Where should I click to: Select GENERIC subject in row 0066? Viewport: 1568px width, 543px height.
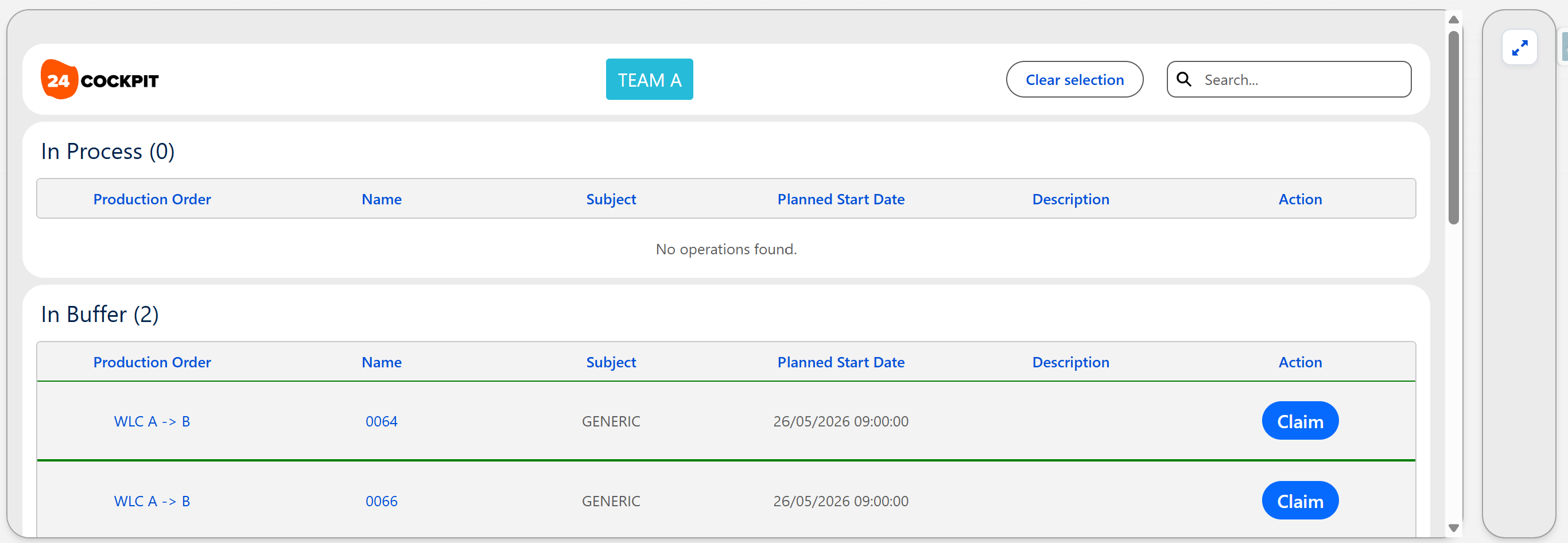(611, 501)
